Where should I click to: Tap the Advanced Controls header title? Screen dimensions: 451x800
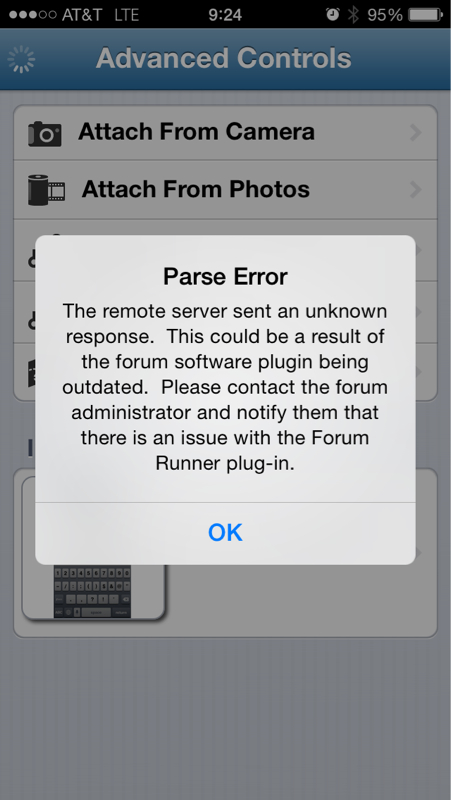[223, 58]
